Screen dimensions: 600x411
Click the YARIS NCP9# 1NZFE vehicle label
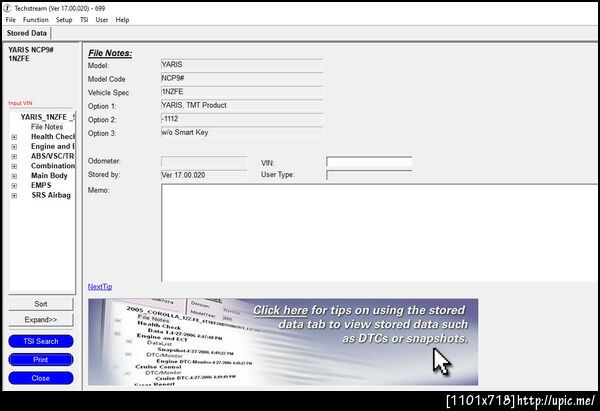tap(31, 54)
